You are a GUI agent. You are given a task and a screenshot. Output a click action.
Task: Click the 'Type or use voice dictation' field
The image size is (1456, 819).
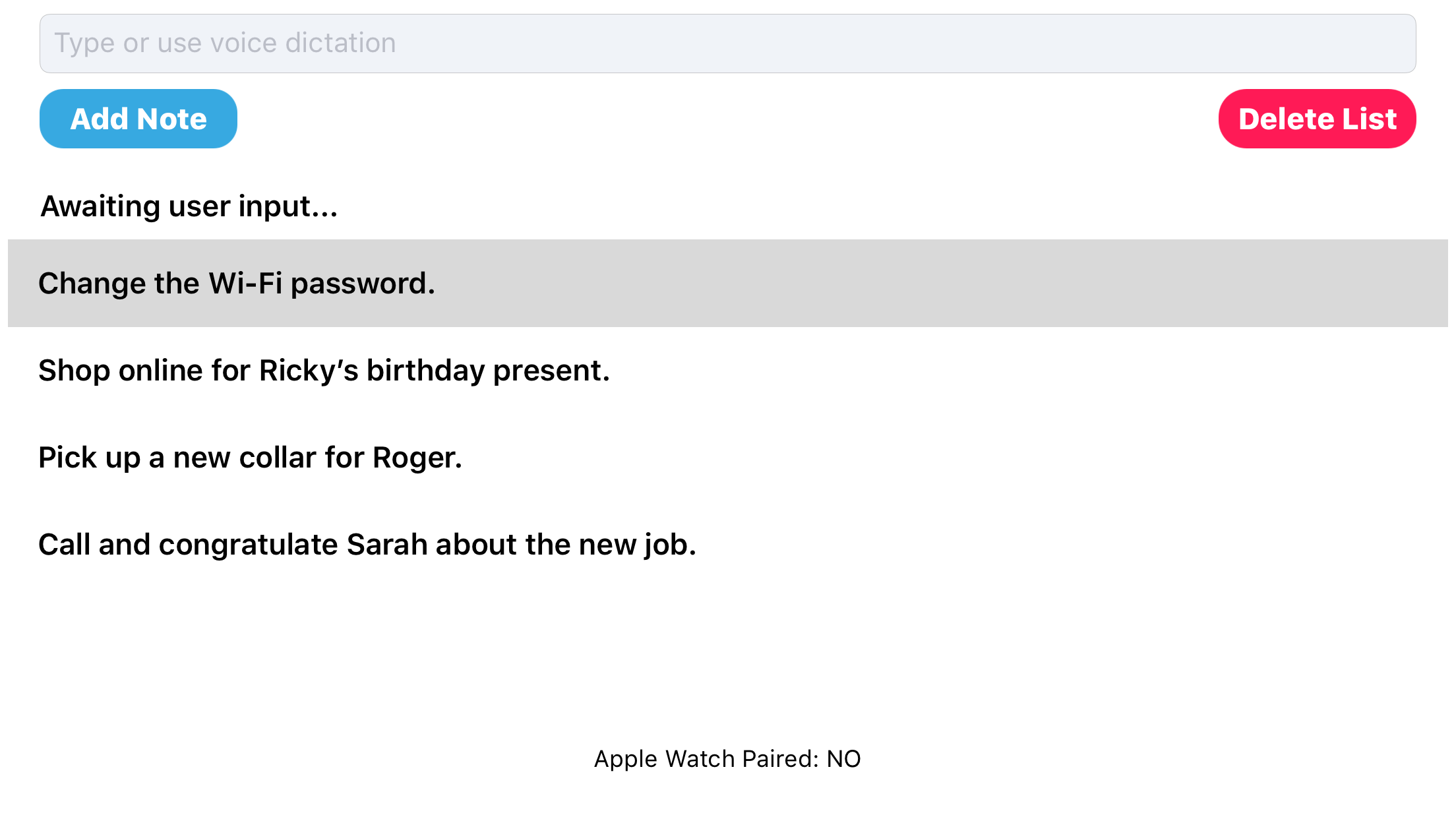727,44
